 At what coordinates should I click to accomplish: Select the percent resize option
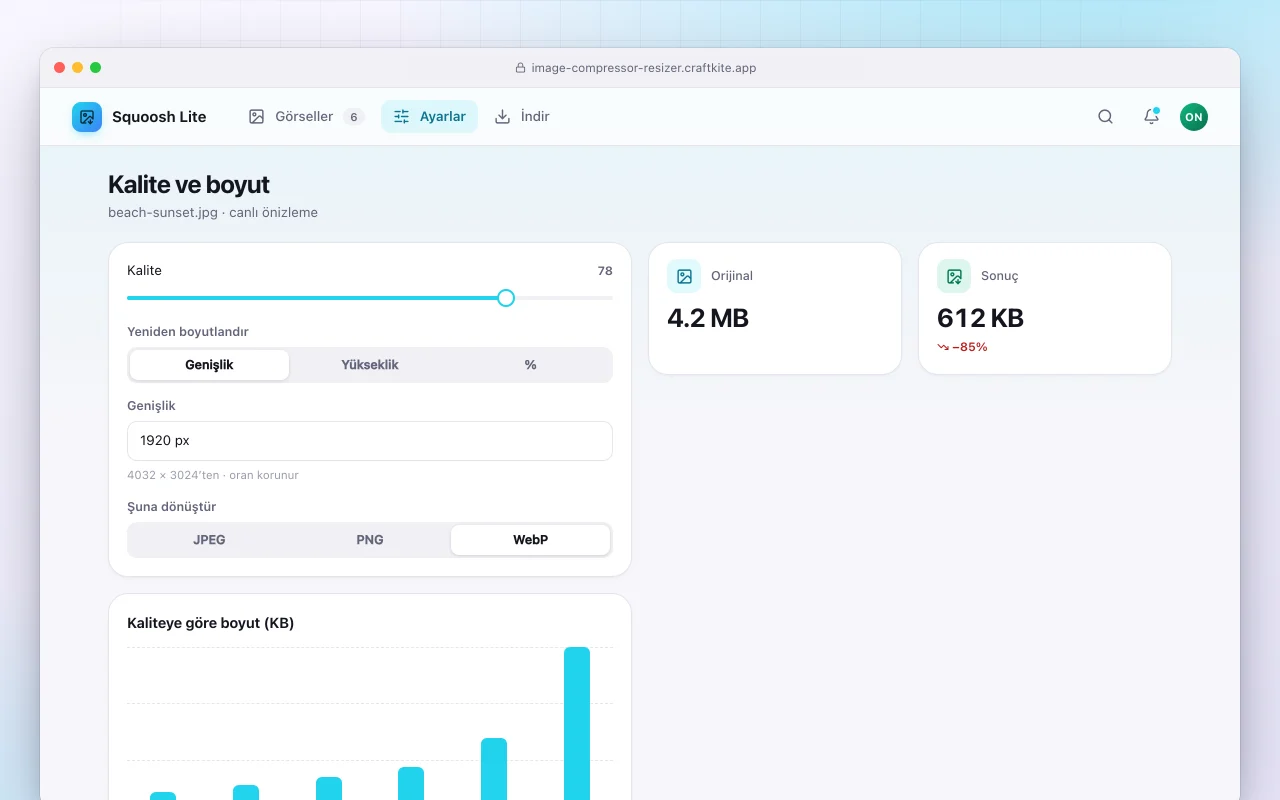click(x=531, y=365)
